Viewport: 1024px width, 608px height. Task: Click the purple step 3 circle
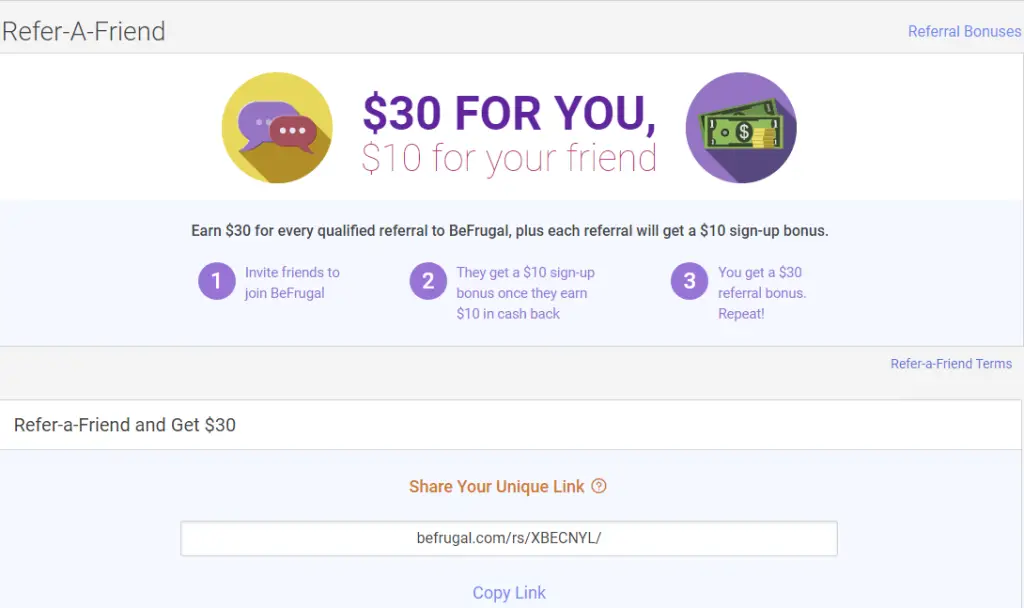(690, 281)
